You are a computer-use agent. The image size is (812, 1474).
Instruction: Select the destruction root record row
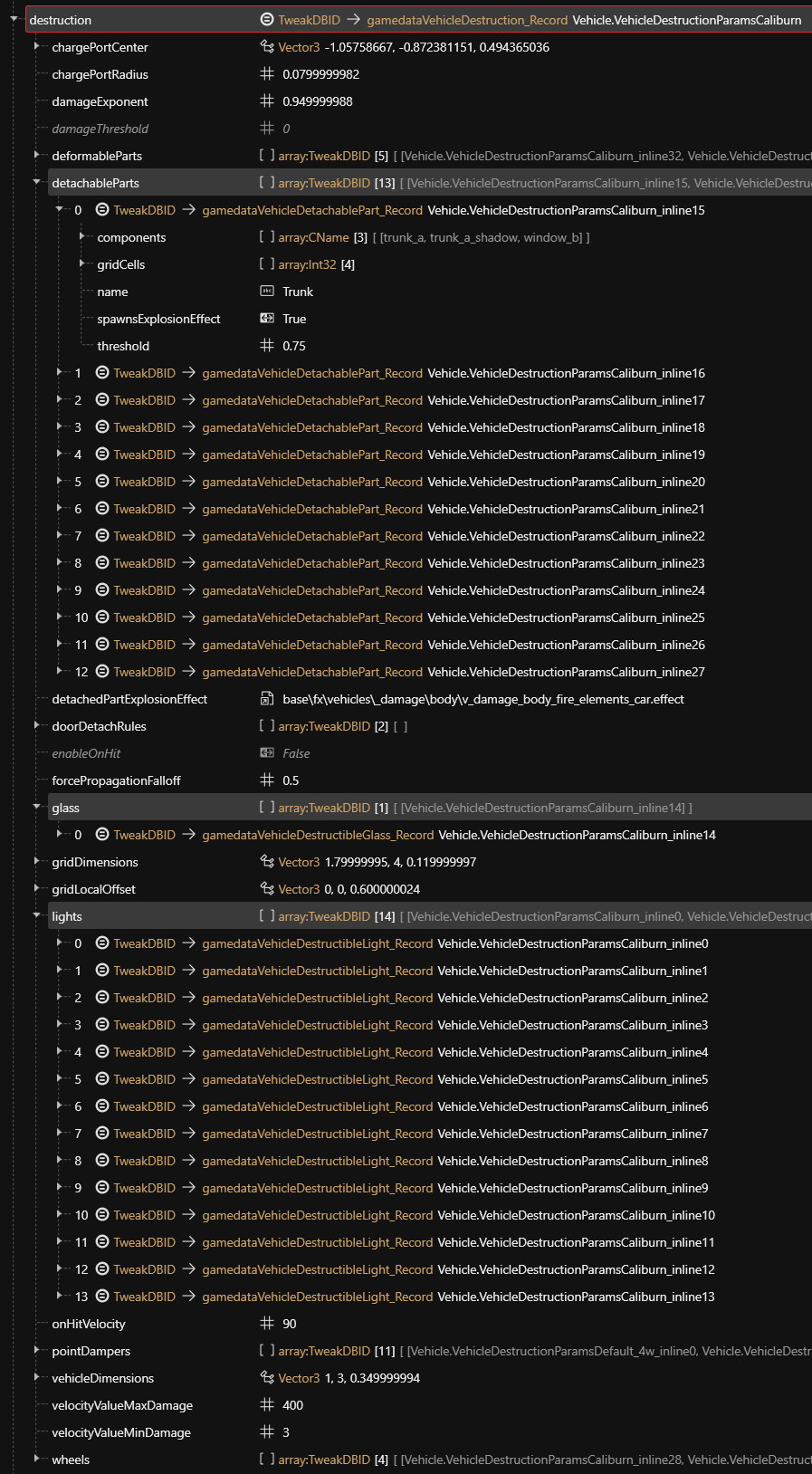pyautogui.click(x=61, y=20)
